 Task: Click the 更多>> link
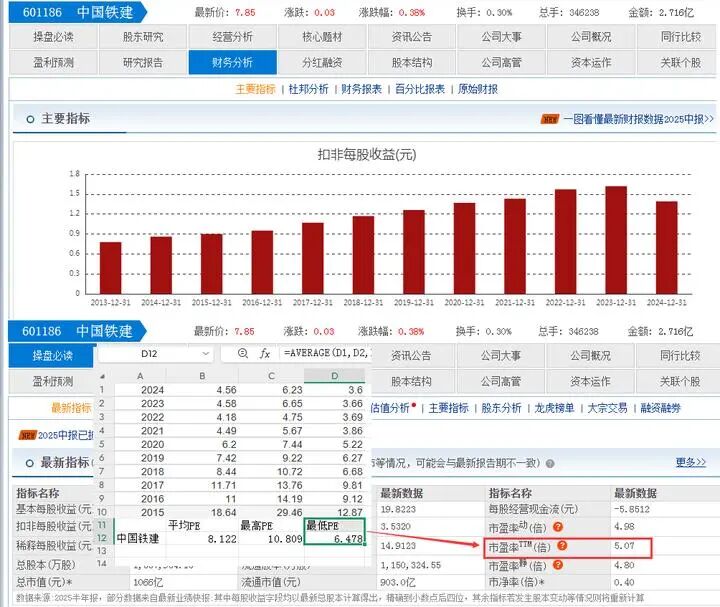[691, 462]
